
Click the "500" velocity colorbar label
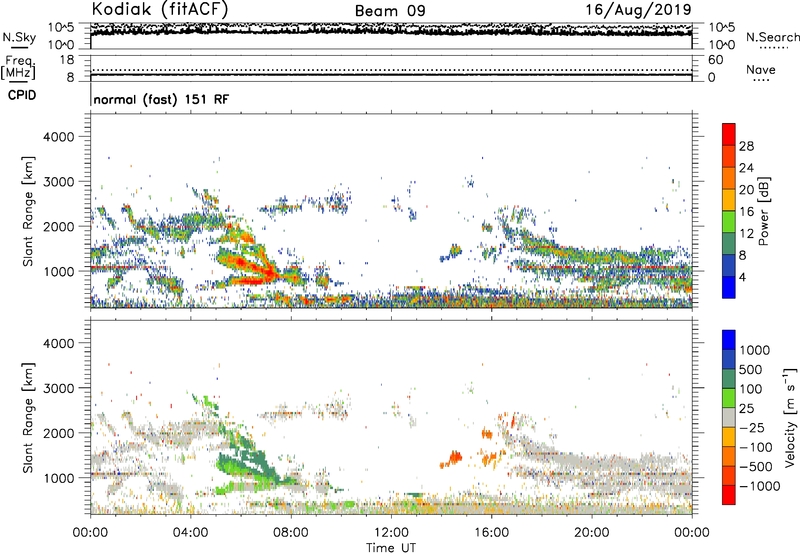tap(749, 370)
